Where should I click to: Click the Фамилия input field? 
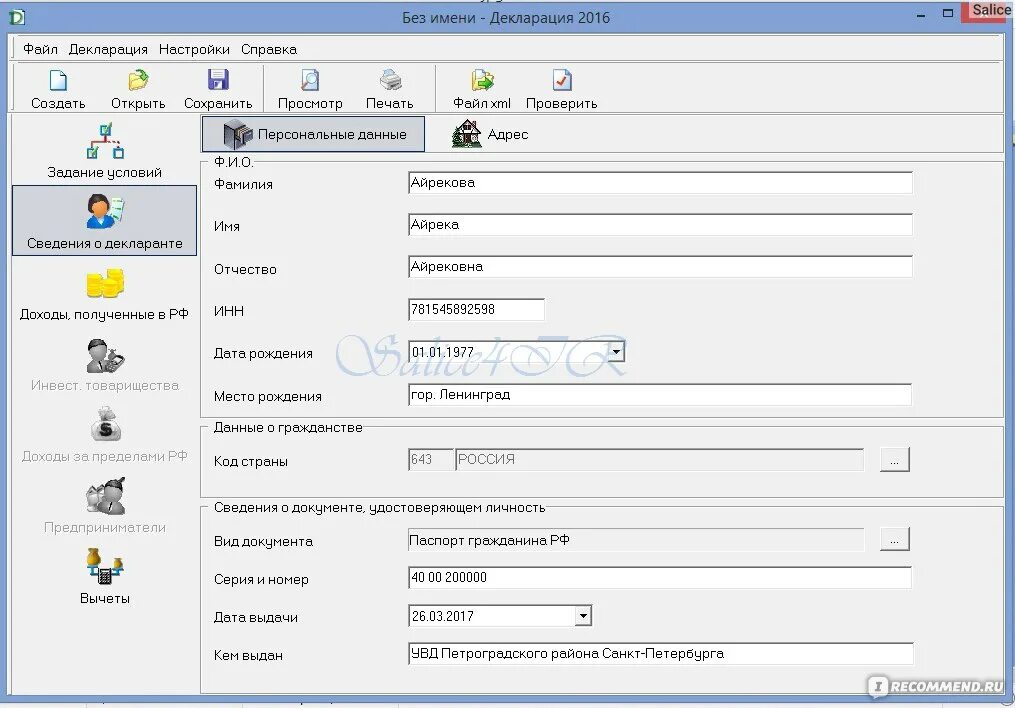[660, 183]
